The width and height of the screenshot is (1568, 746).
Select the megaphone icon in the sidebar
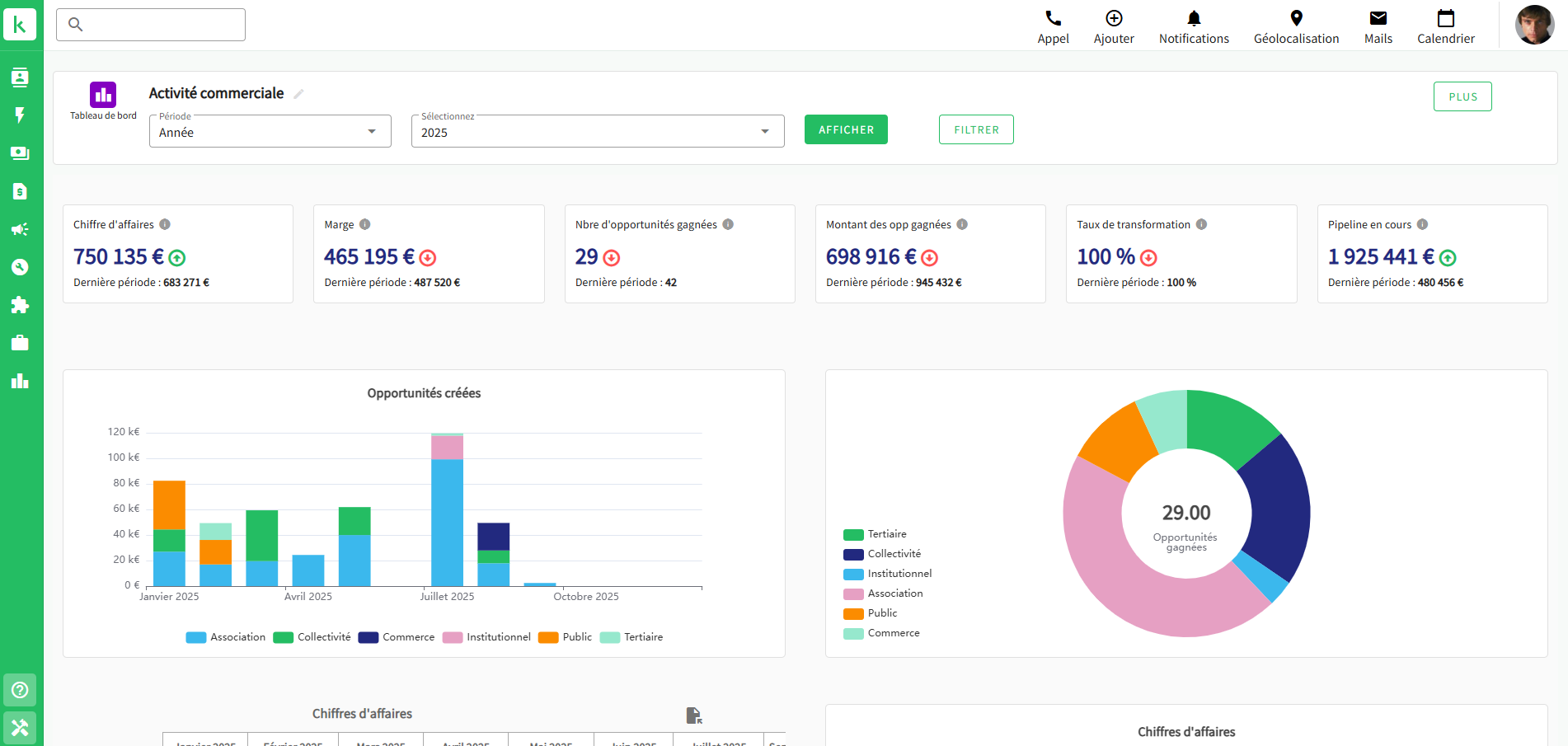[x=20, y=229]
